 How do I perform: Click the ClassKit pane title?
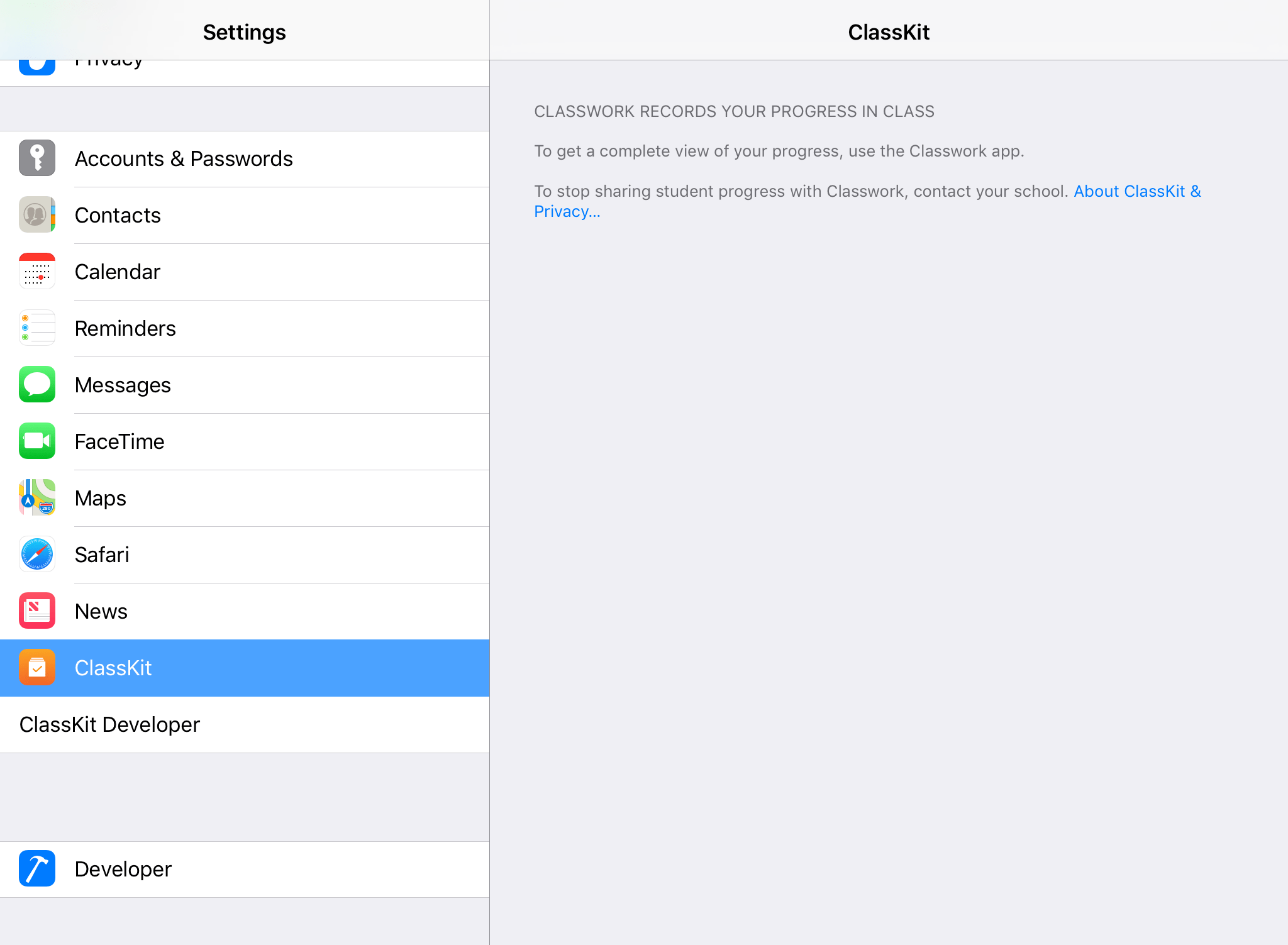click(x=889, y=31)
